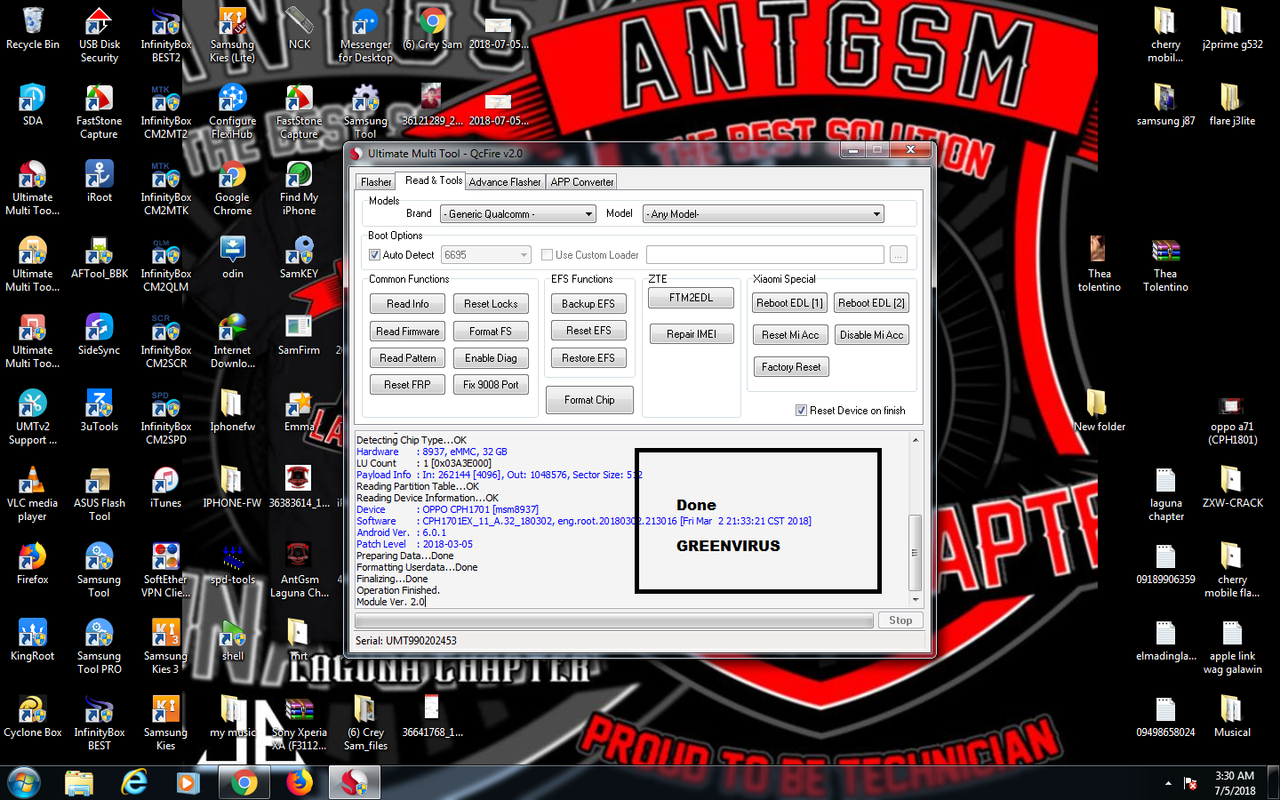The image size is (1280, 800).
Task: Open Samsung Kies (Lite) desktop icon
Action: coord(232,34)
